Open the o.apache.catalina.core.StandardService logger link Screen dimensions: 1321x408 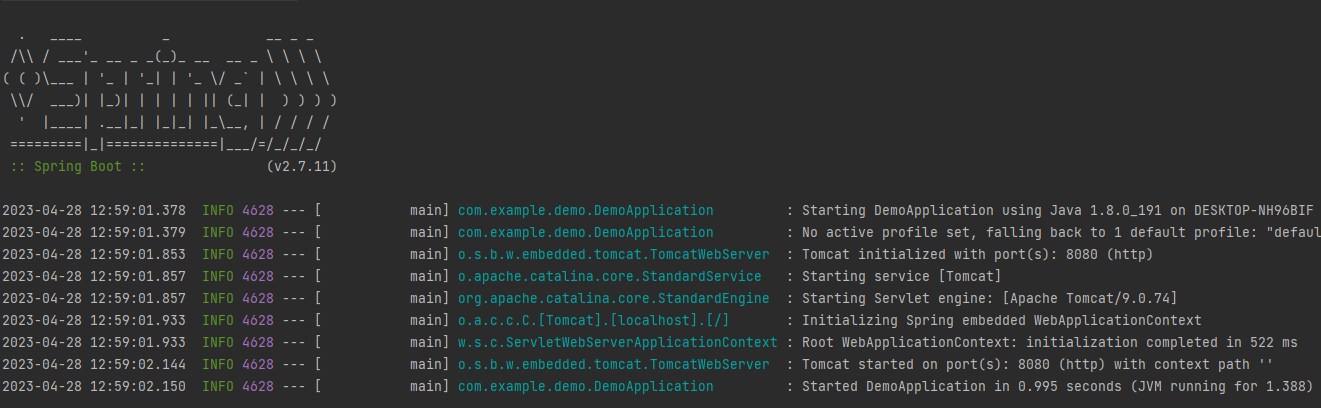click(609, 277)
